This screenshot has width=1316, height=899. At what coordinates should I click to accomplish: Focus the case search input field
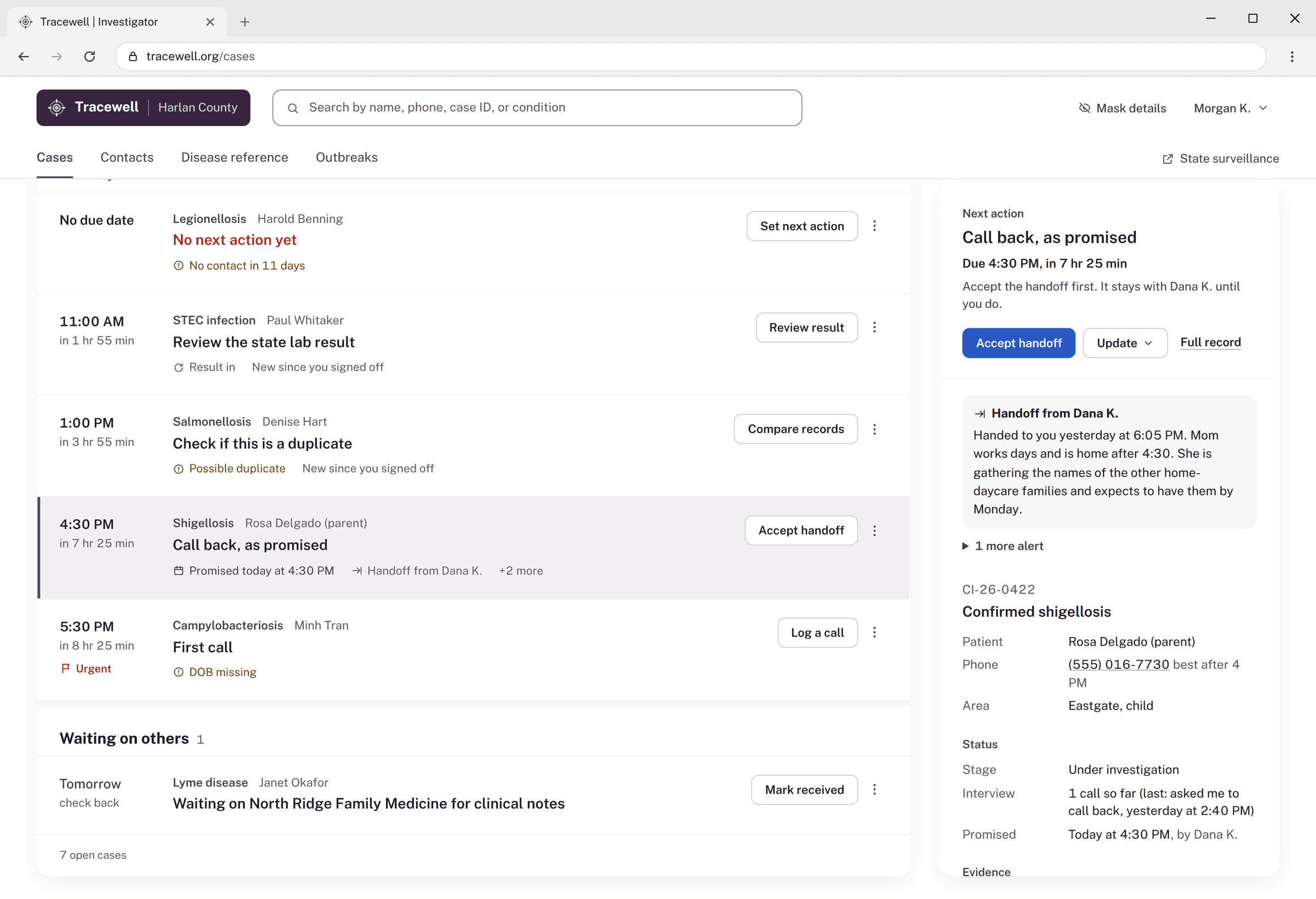[537, 107]
